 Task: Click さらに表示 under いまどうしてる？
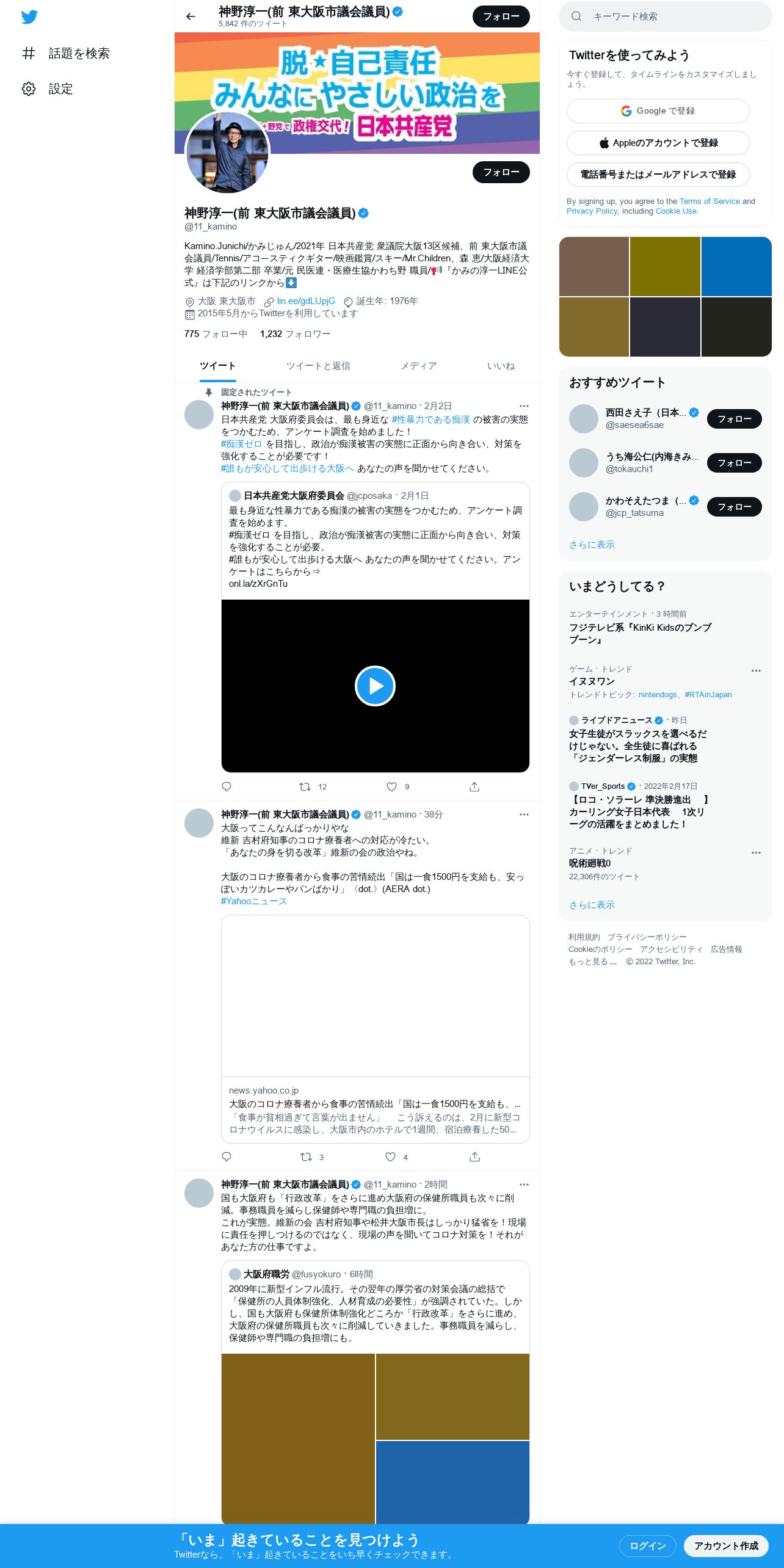coord(592,905)
